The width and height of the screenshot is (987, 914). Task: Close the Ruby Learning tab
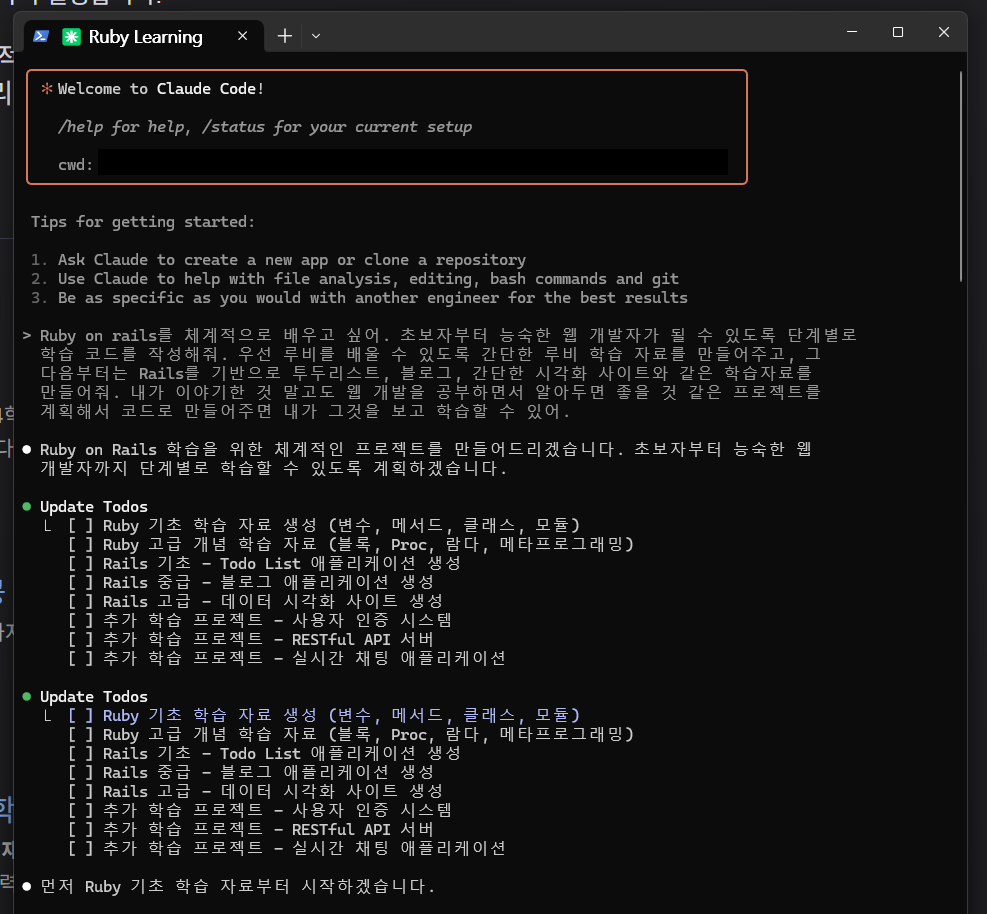point(242,37)
